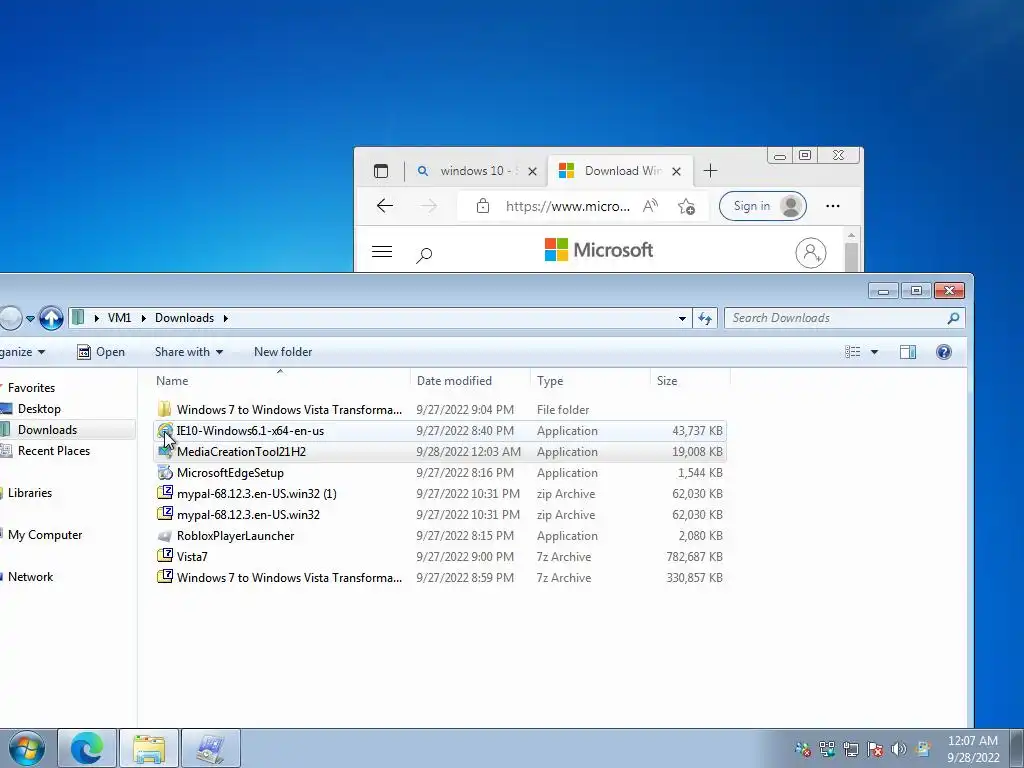Select My Computer in navigation pane
Image resolution: width=1024 pixels, height=768 pixels.
(44, 535)
